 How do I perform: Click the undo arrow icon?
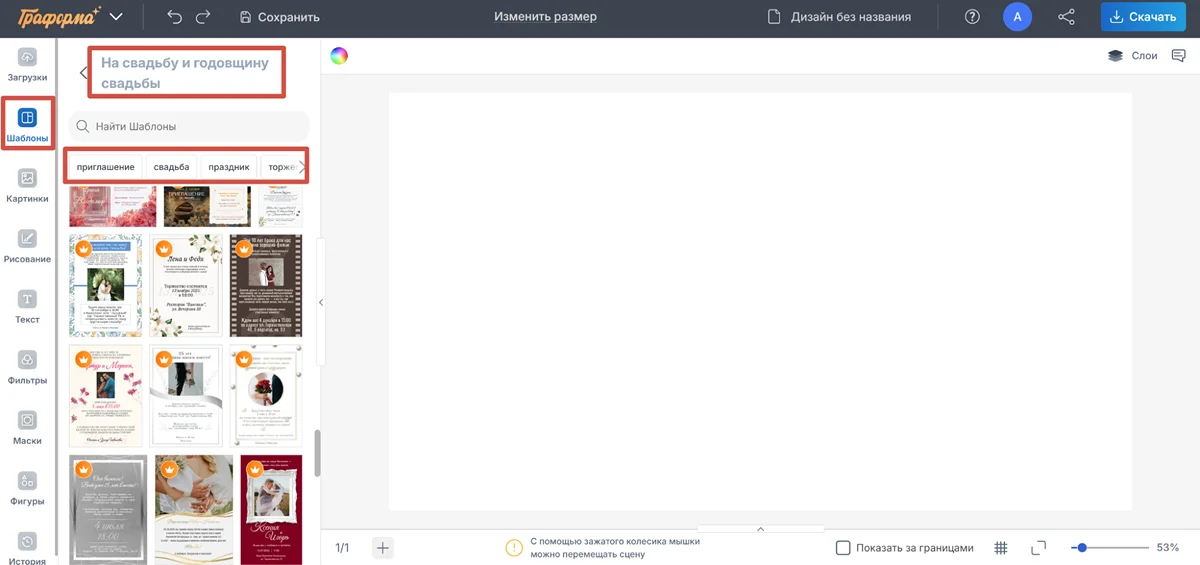point(175,17)
